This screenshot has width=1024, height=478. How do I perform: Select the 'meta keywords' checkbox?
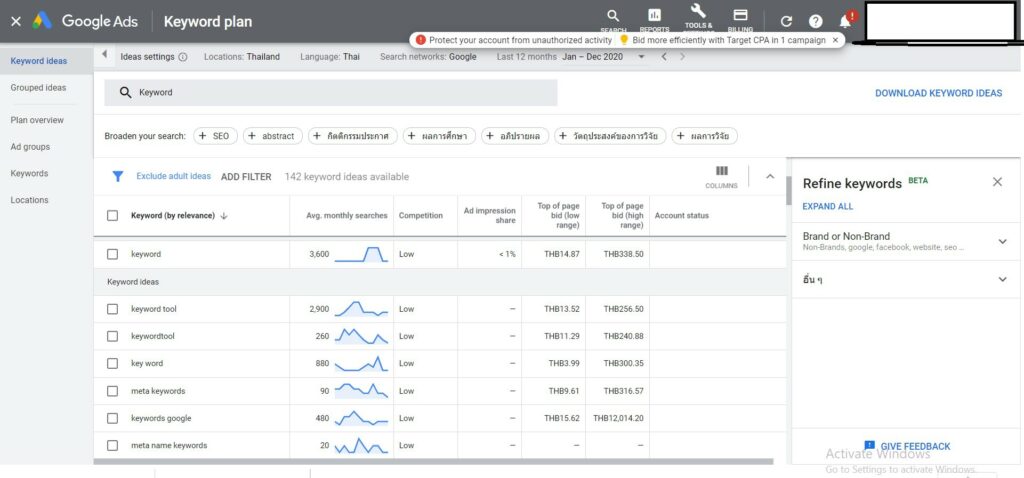click(x=112, y=391)
